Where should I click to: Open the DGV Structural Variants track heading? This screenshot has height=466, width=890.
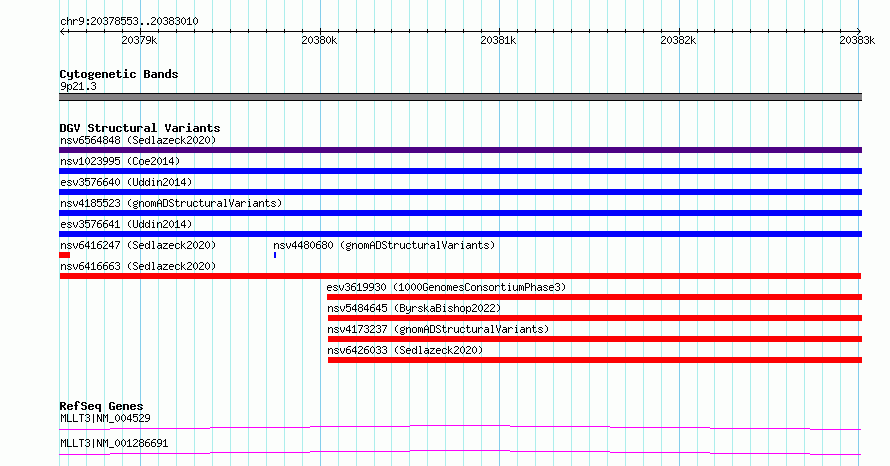140,128
